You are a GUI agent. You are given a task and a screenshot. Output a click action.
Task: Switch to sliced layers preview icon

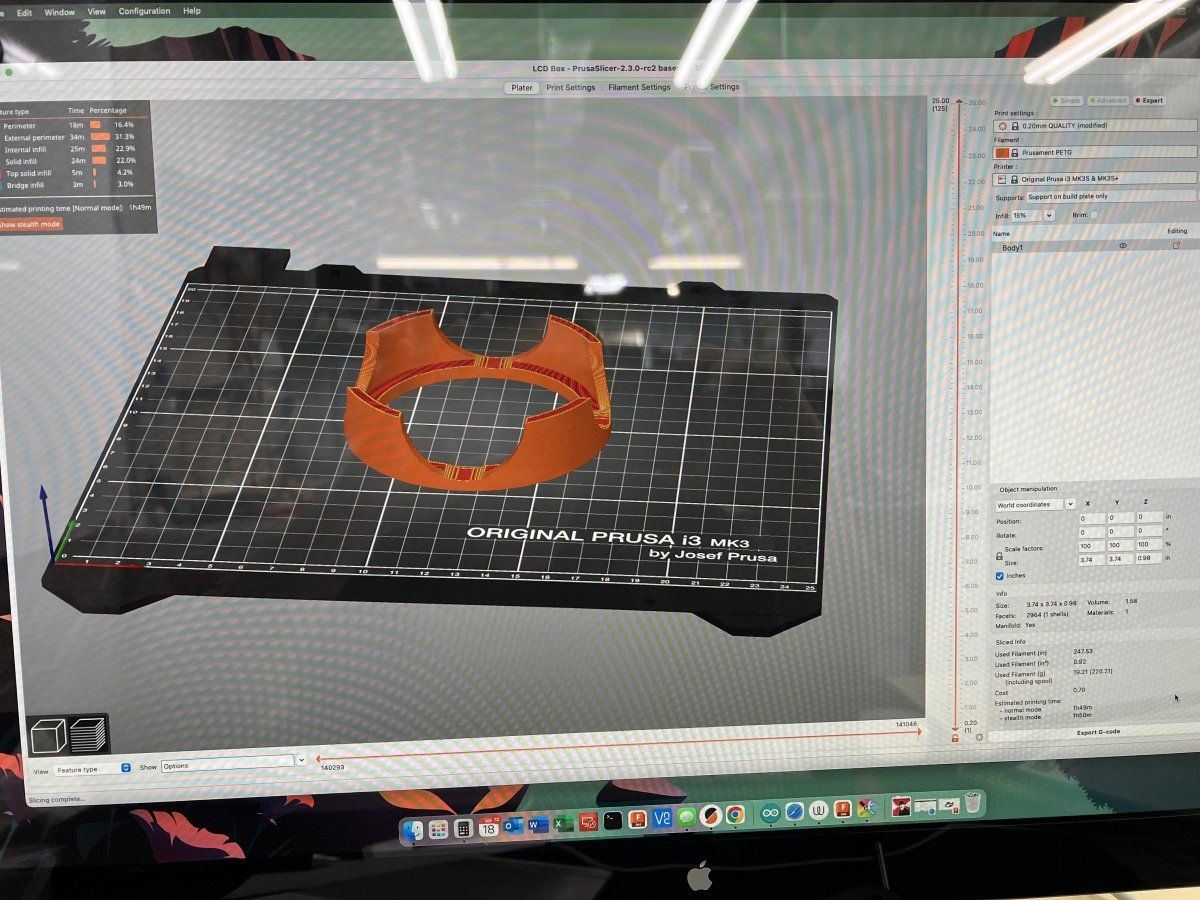pos(88,733)
